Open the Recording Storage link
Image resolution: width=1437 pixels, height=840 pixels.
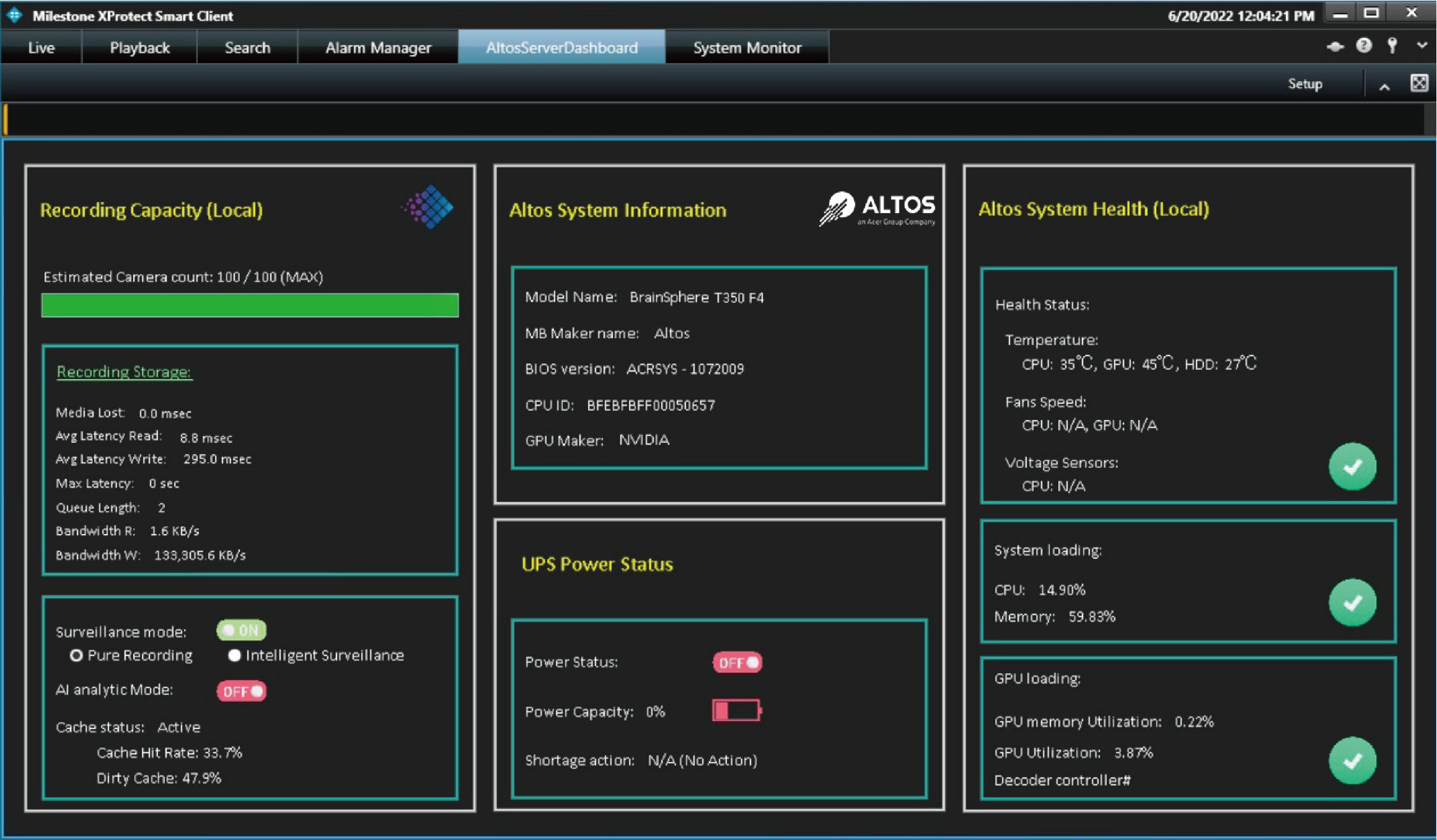(x=125, y=372)
